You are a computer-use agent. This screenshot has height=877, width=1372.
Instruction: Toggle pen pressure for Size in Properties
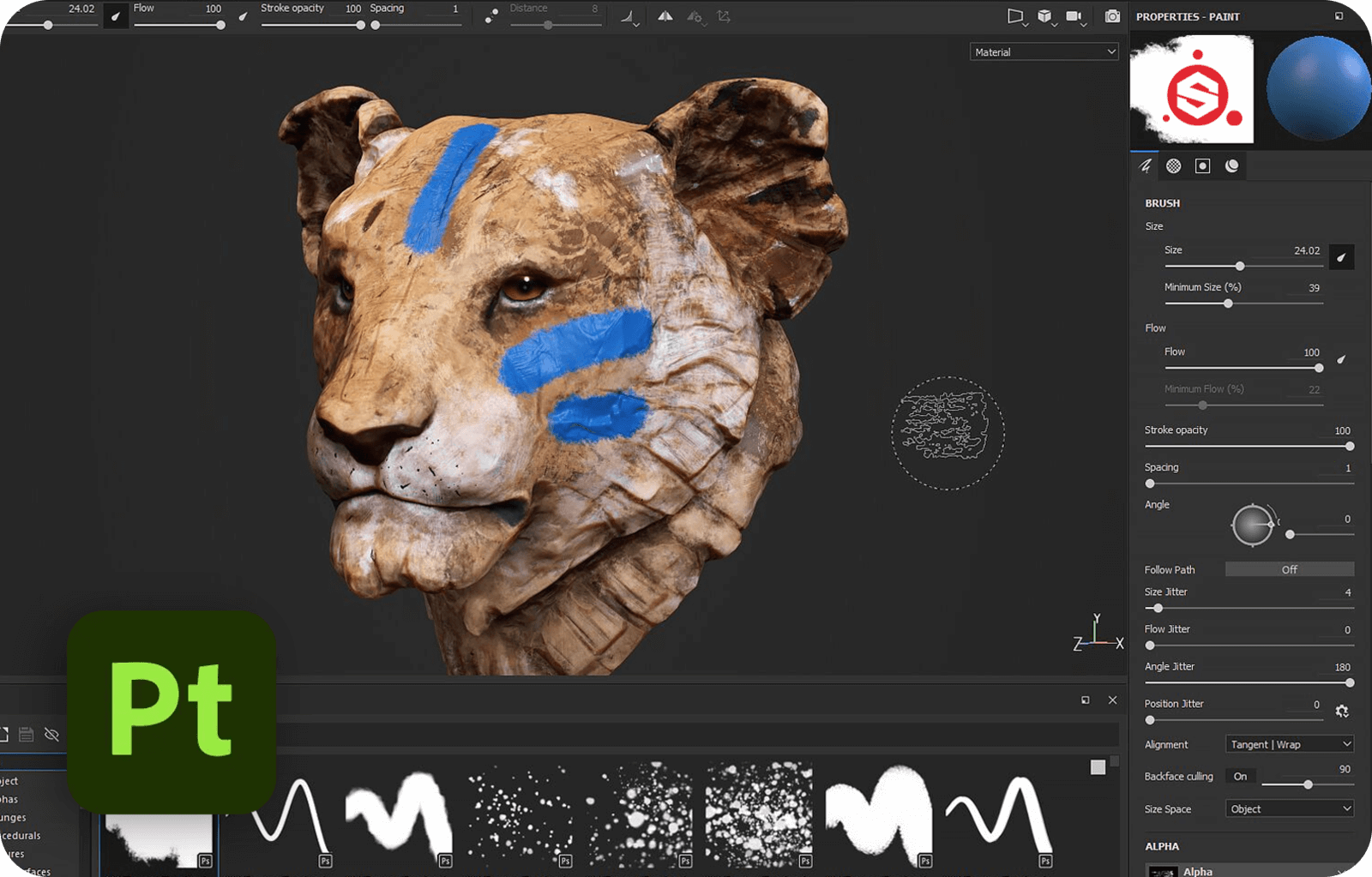(1341, 257)
